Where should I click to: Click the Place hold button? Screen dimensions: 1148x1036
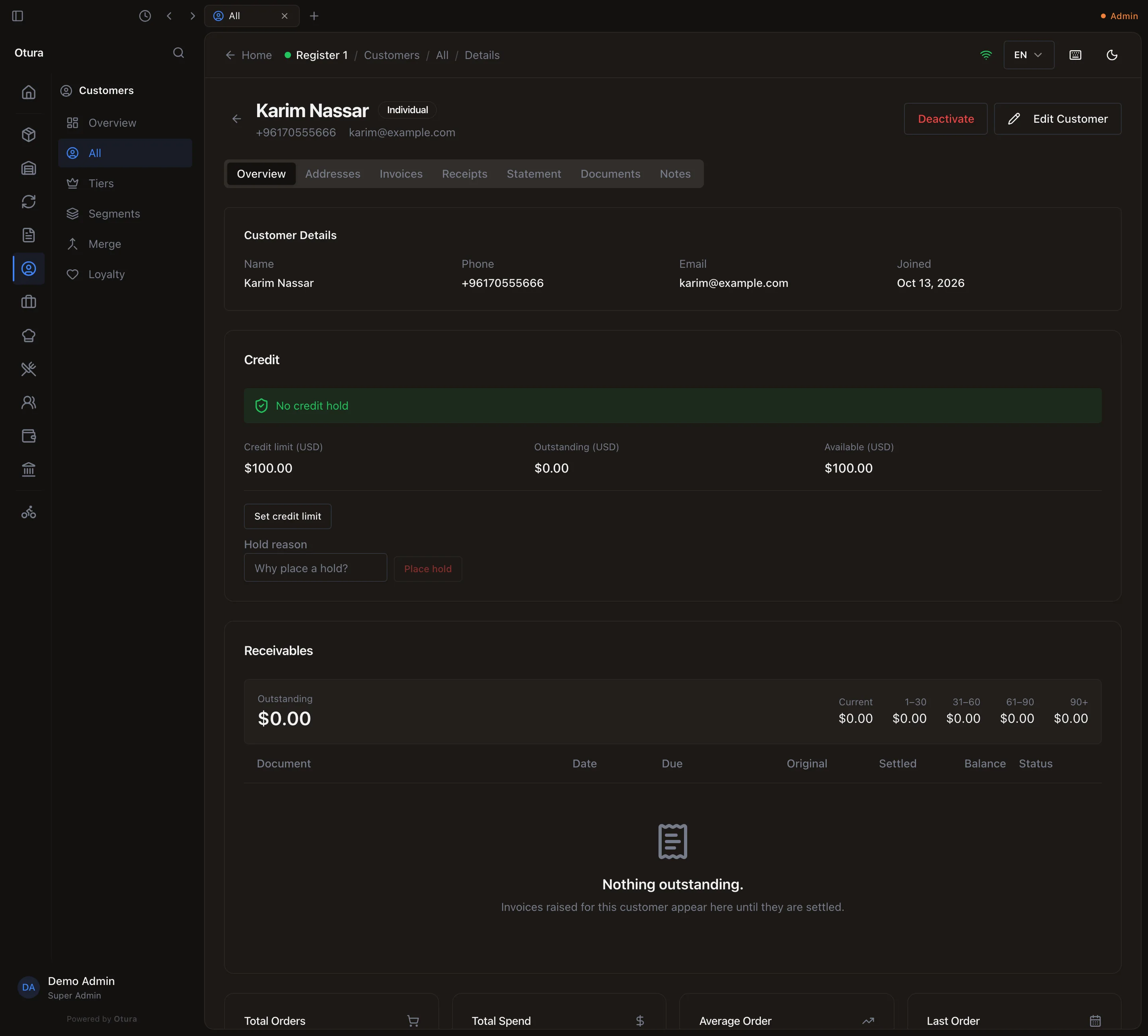click(428, 569)
